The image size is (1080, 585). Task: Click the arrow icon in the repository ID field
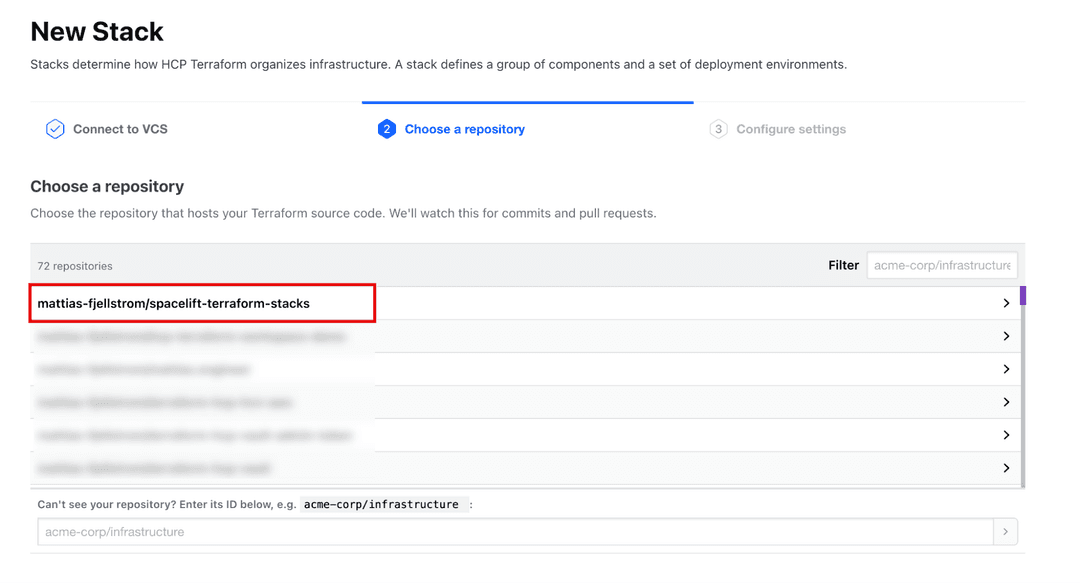pos(1005,531)
